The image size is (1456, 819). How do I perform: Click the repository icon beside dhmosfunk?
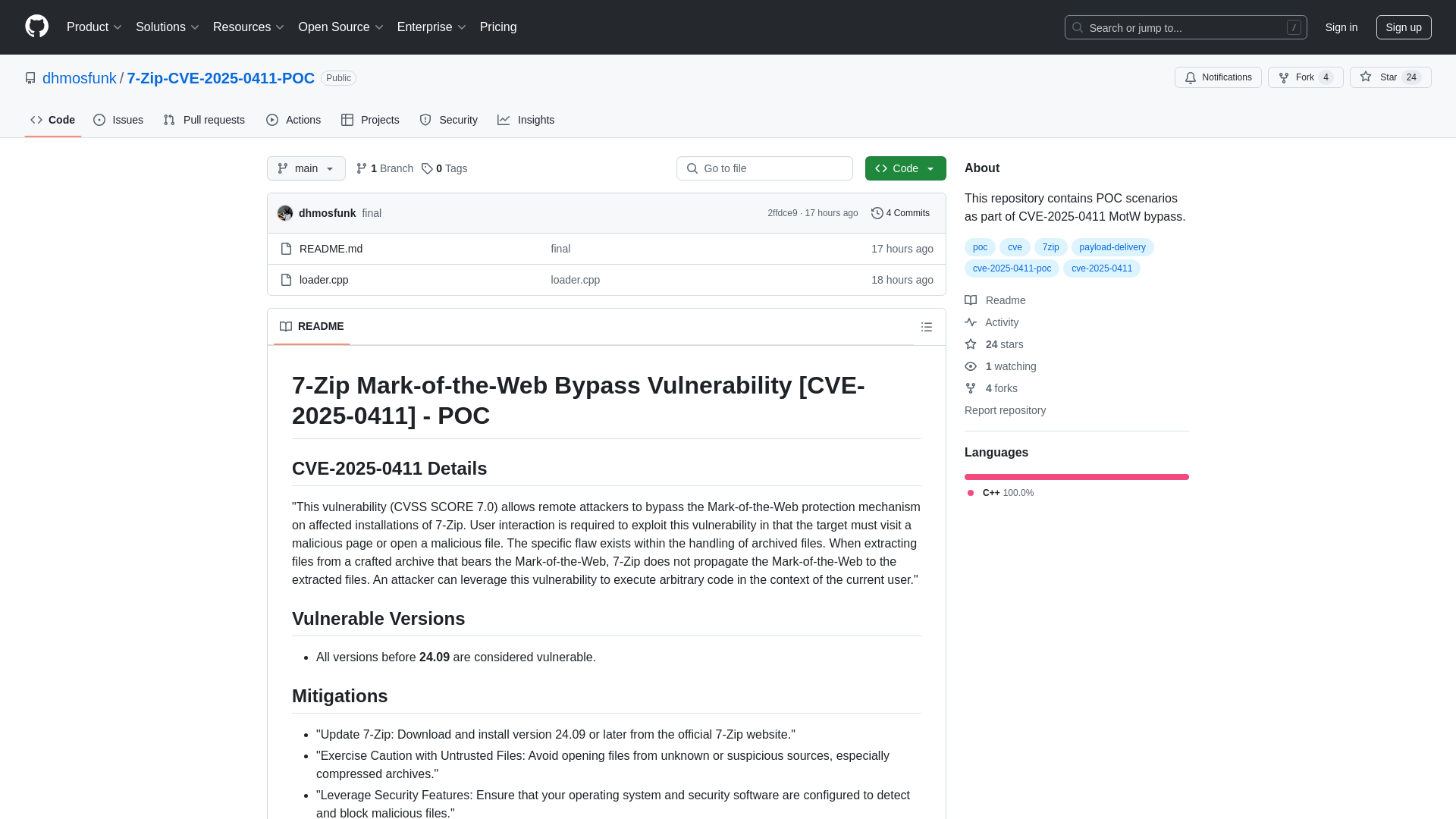click(30, 78)
